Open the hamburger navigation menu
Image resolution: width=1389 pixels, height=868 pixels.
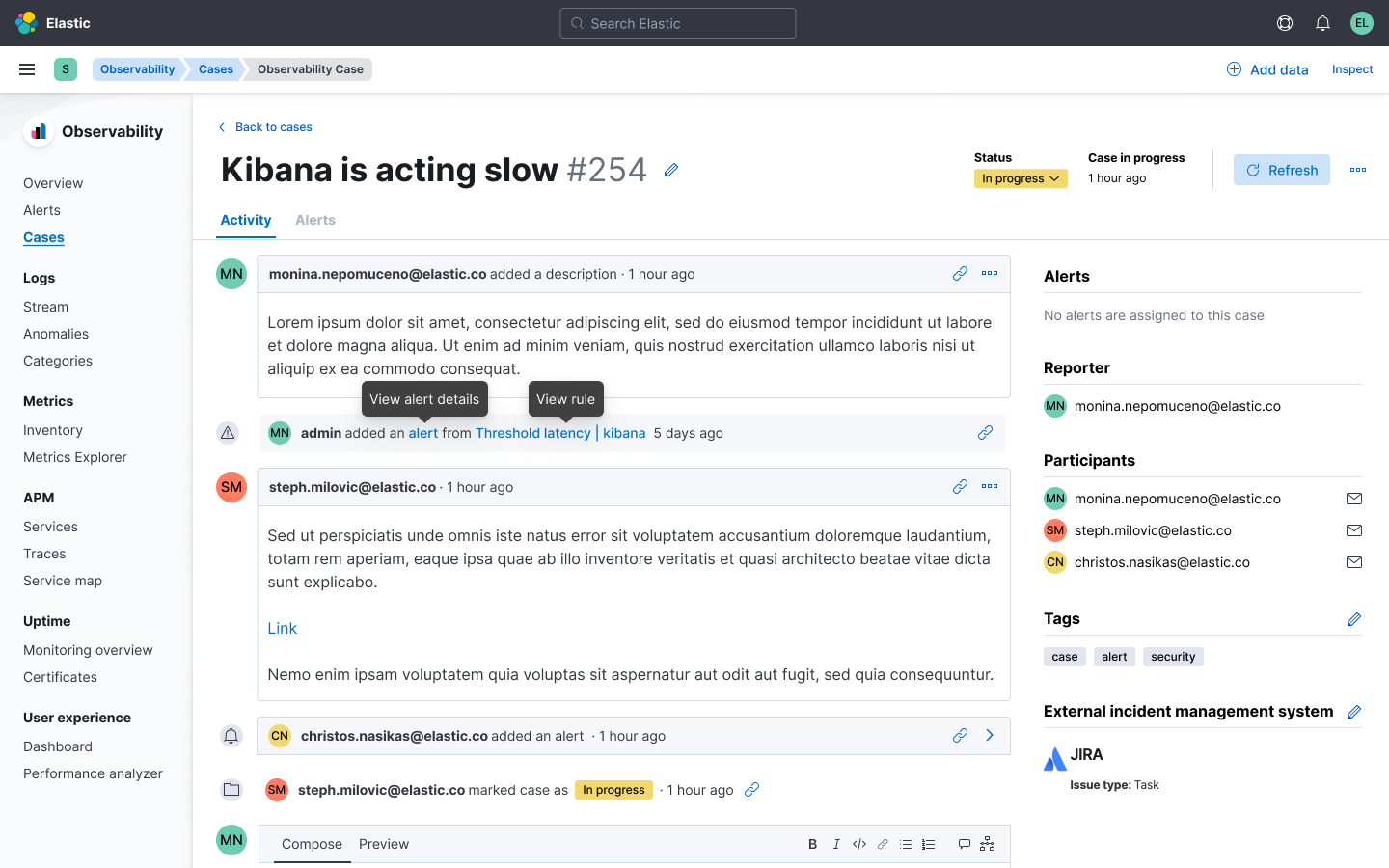(x=27, y=69)
